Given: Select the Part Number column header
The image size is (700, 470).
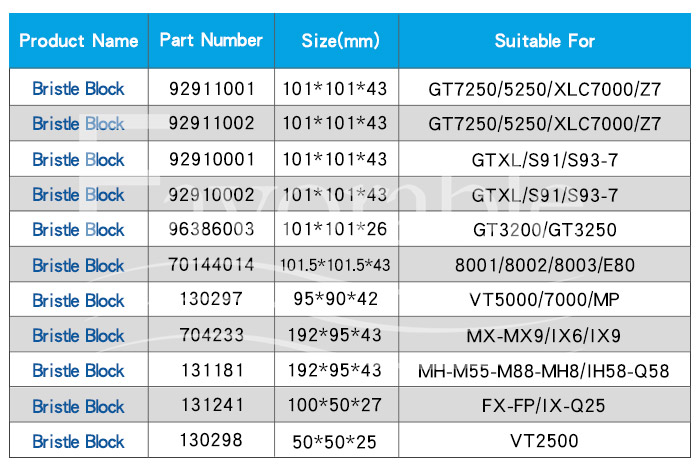Looking at the screenshot, I should [211, 41].
